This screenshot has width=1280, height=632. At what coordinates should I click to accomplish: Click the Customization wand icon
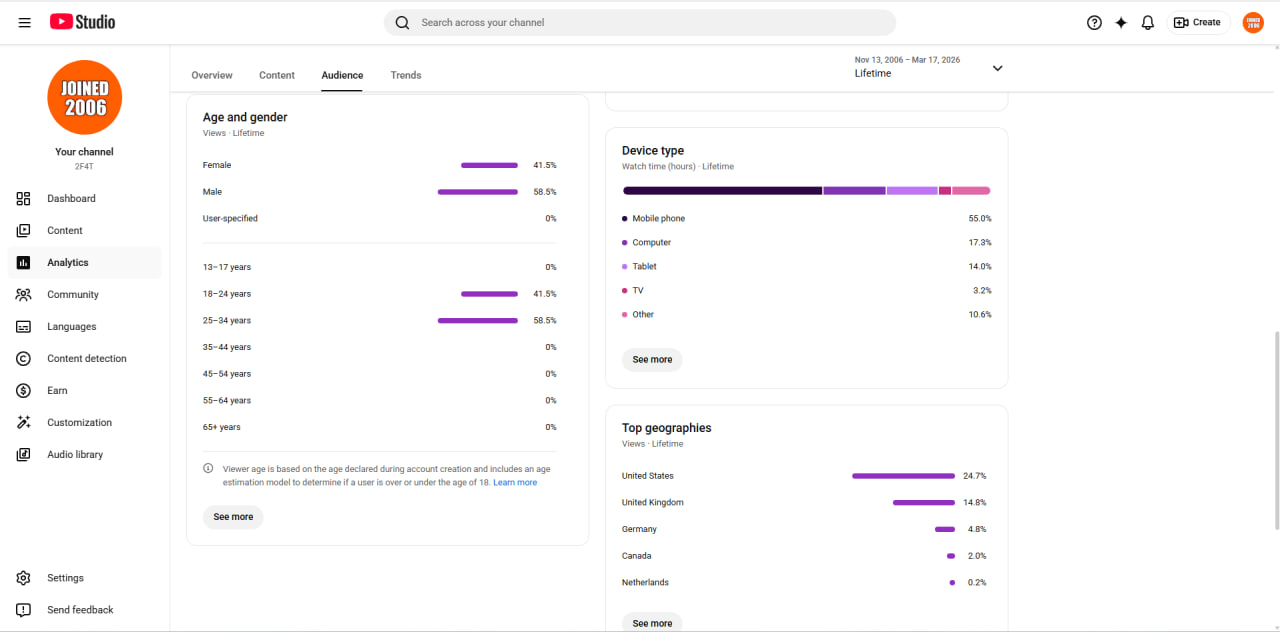(24, 422)
